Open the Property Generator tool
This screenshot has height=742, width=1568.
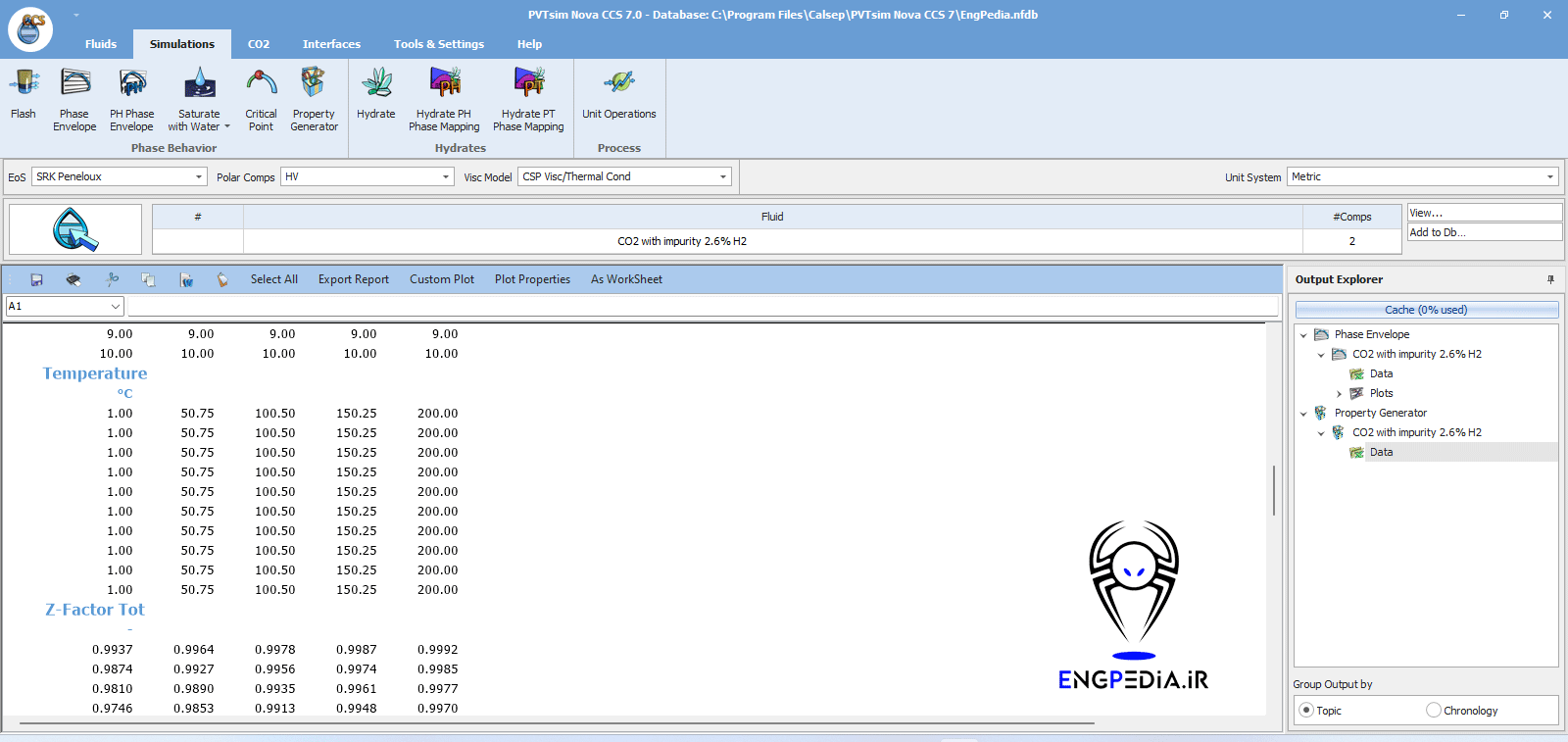pyautogui.click(x=314, y=99)
